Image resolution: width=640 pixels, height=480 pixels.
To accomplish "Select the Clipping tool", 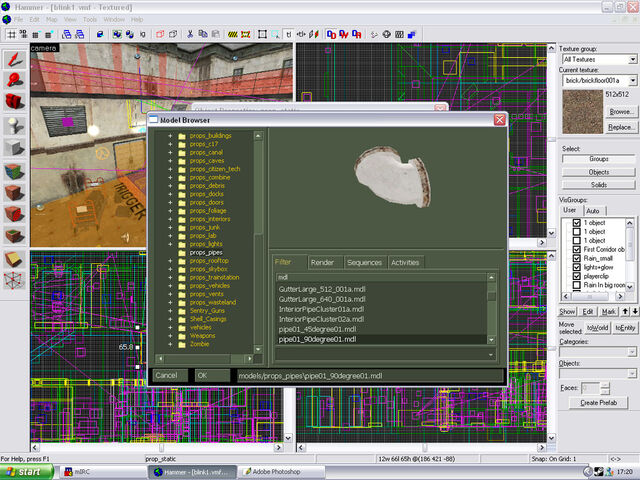I will click(x=15, y=259).
